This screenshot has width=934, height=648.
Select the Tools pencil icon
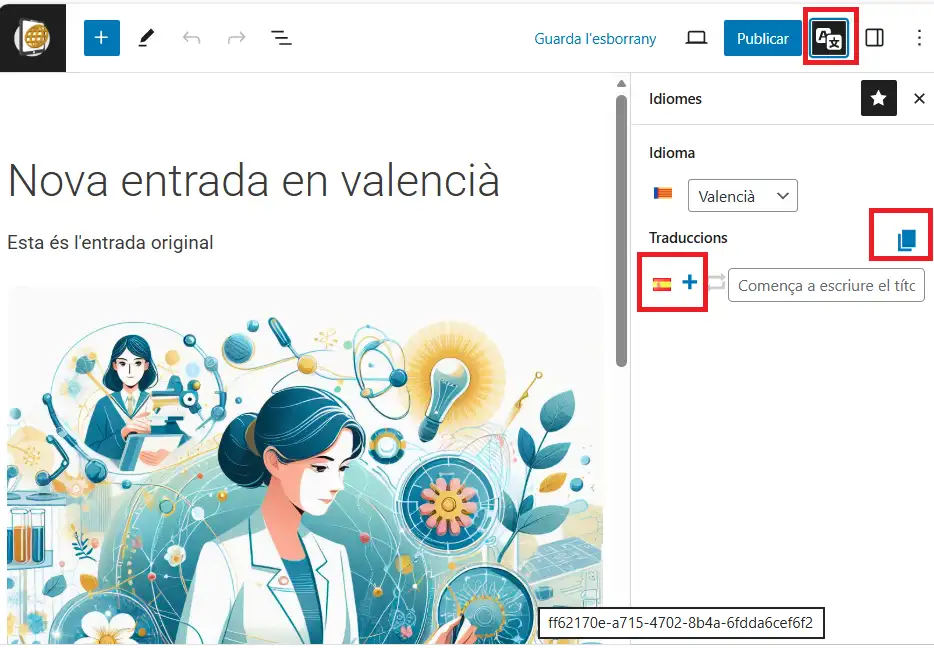[x=146, y=38]
